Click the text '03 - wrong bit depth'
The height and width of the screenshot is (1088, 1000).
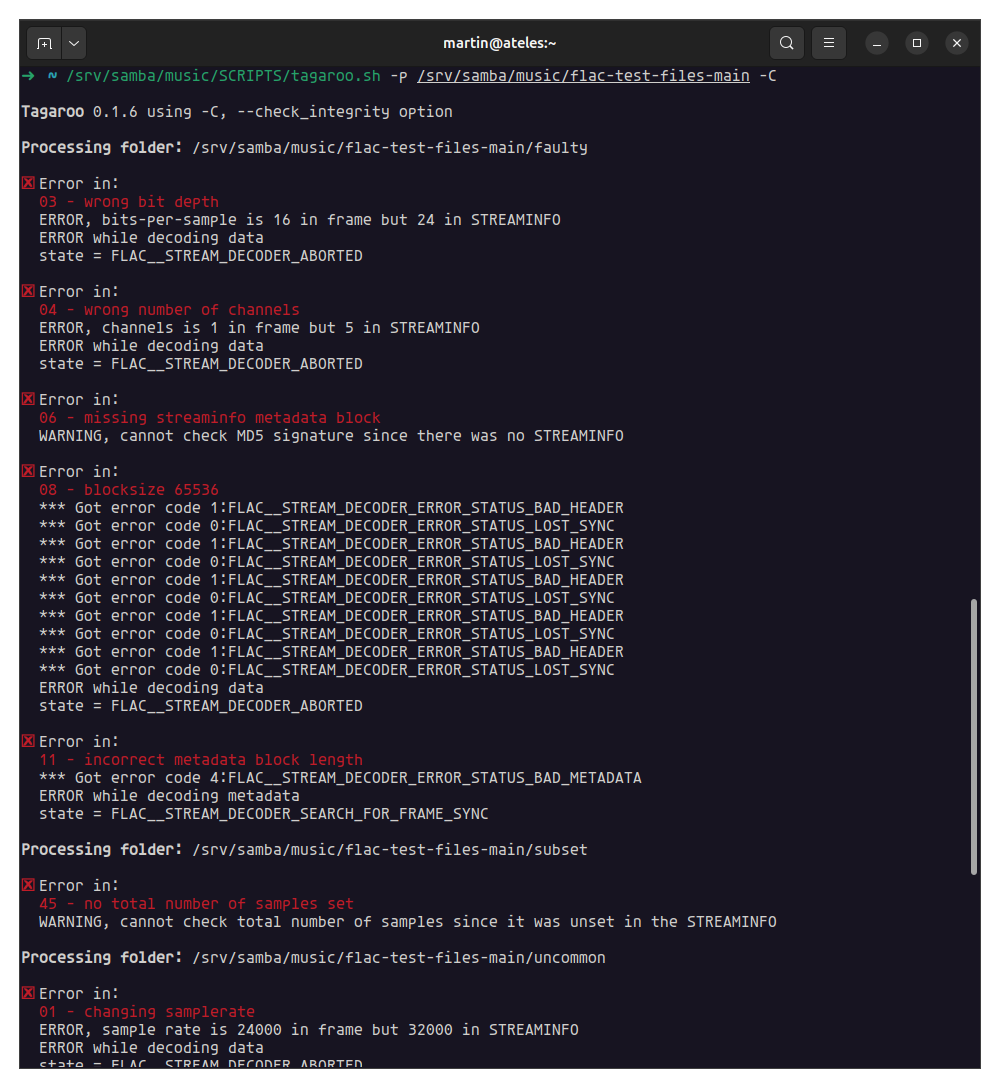click(129, 202)
